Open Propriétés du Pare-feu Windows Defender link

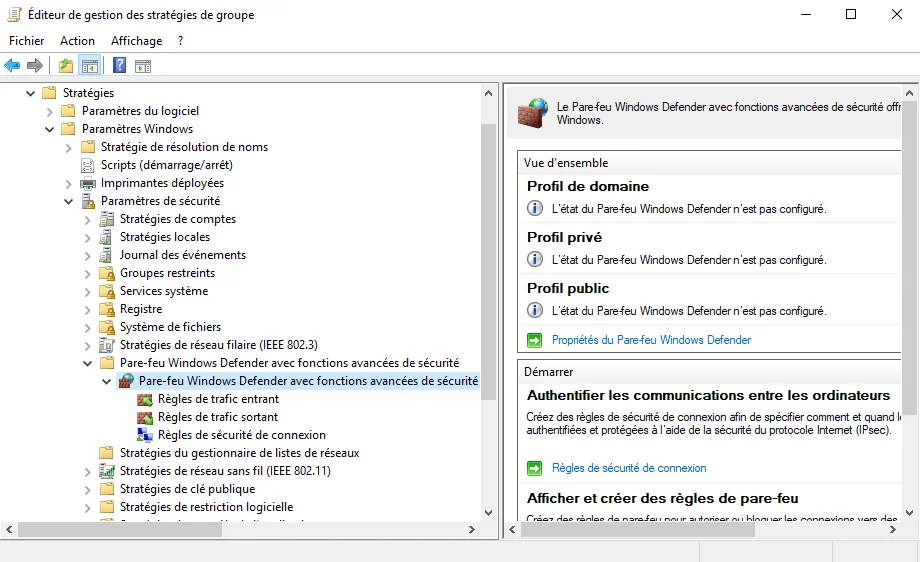tap(651, 340)
